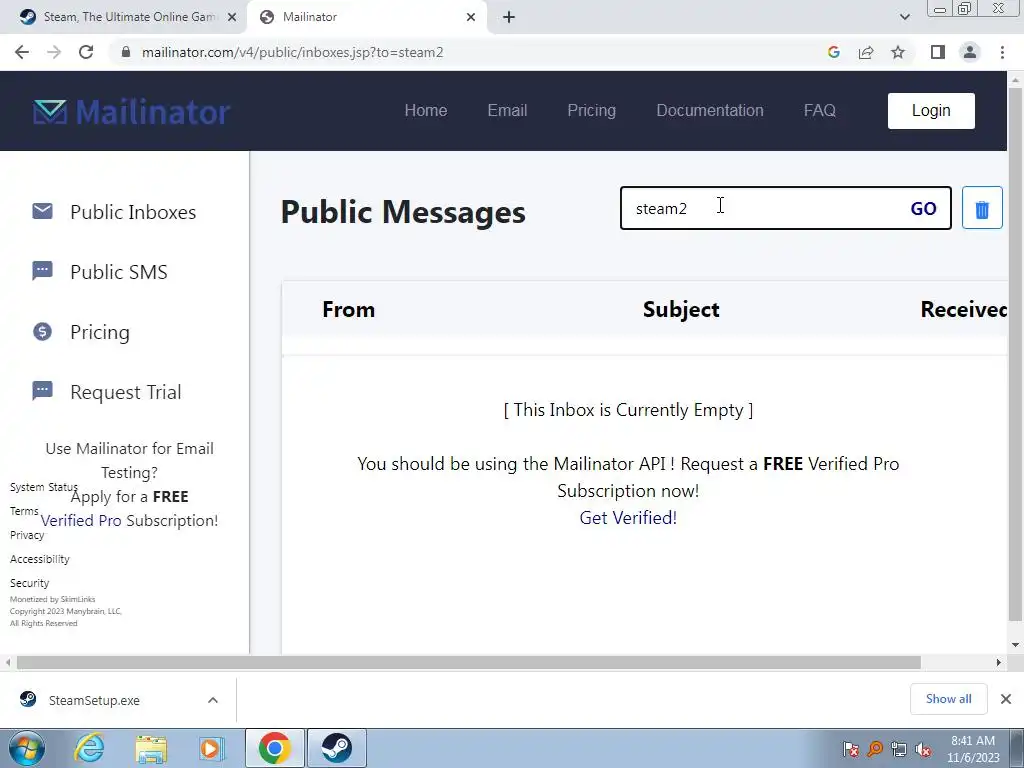Click the Get Verified! link
Viewport: 1024px width, 768px height.
tap(628, 517)
